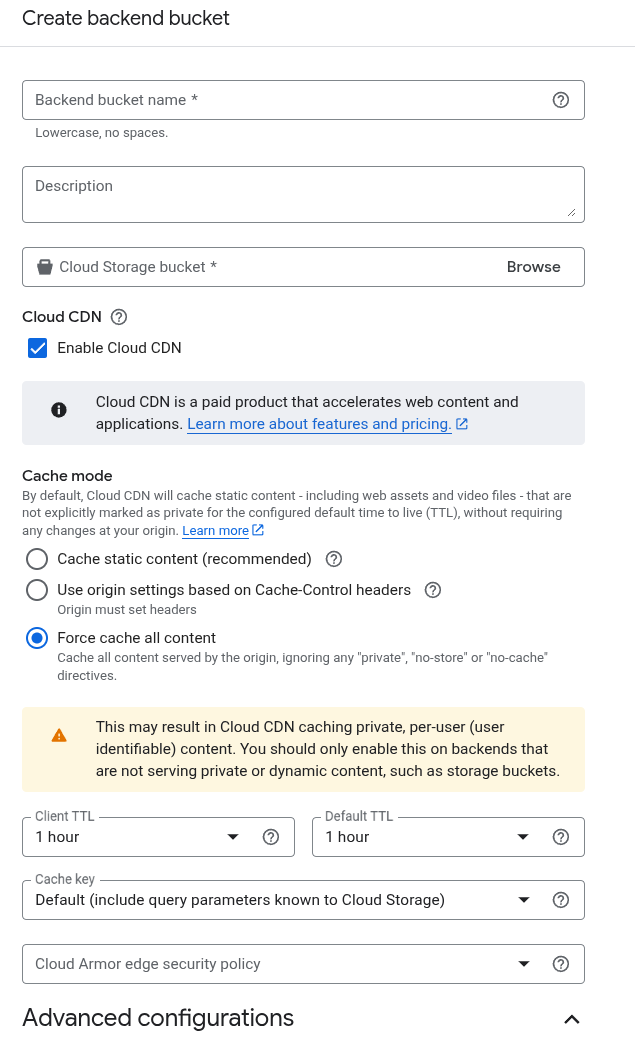Click Browse for Cloud Storage bucket
The height and width of the screenshot is (1040, 635).
pos(533,267)
